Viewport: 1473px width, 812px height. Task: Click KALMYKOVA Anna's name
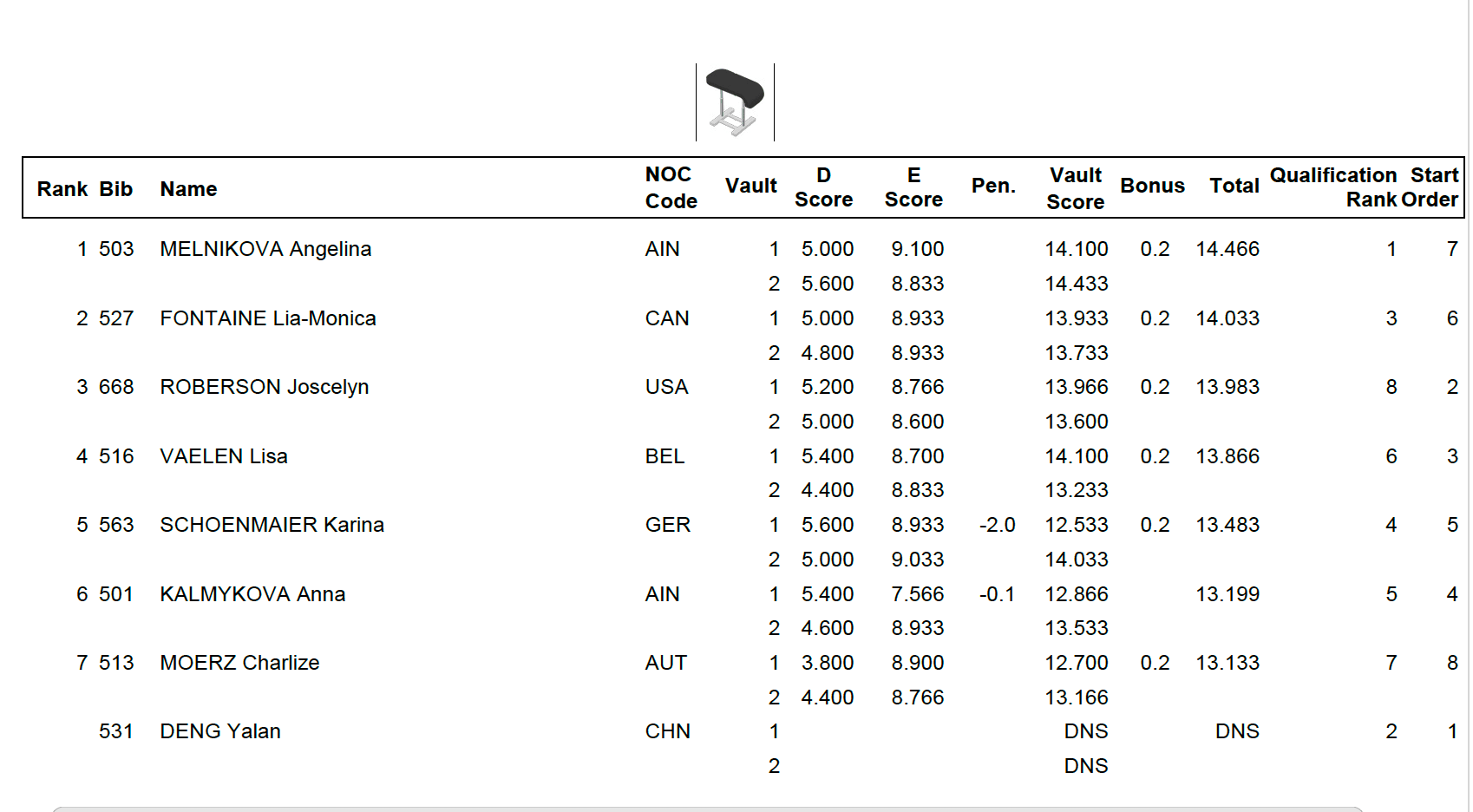252,594
